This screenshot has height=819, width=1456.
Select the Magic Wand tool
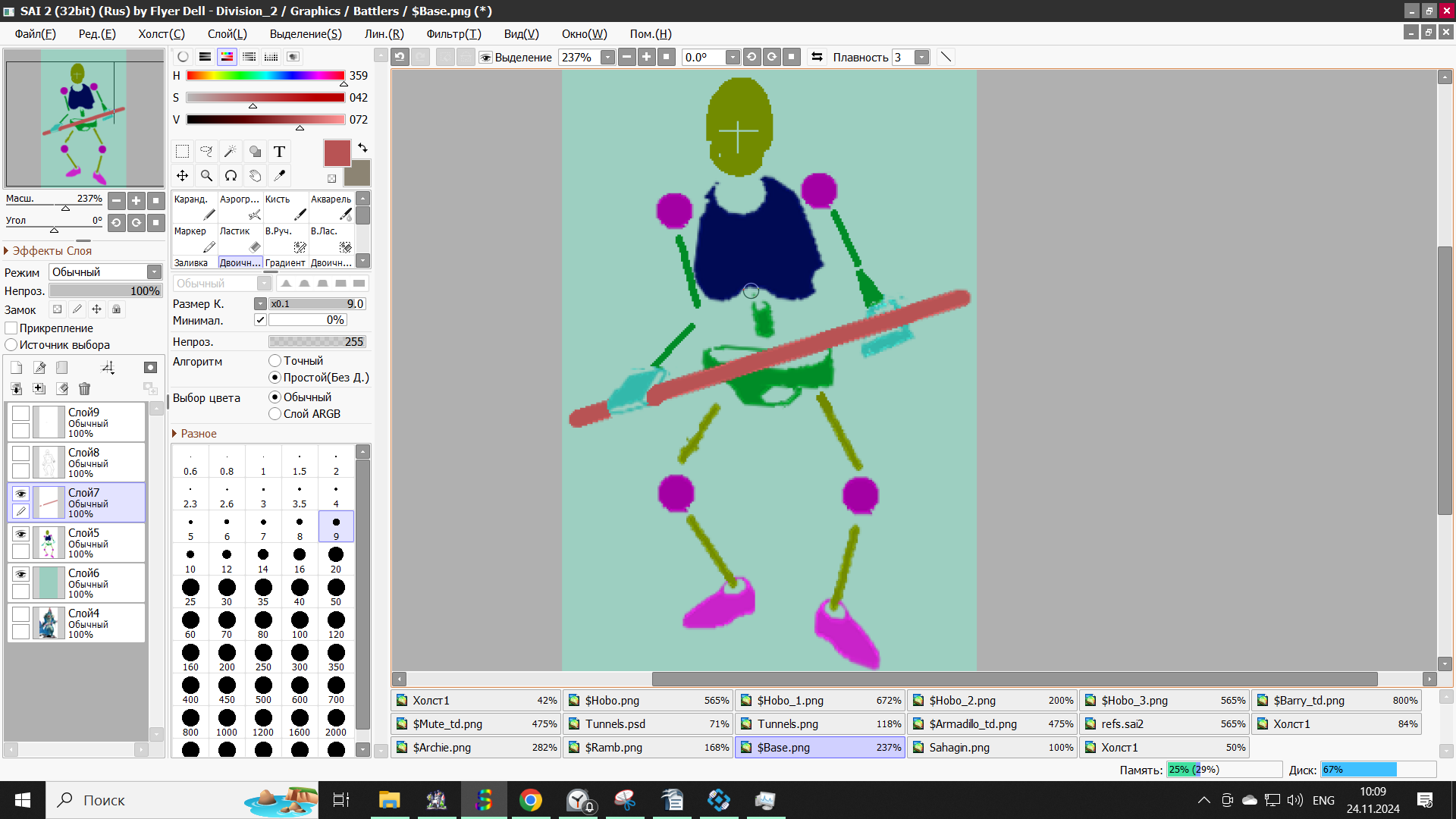point(231,151)
